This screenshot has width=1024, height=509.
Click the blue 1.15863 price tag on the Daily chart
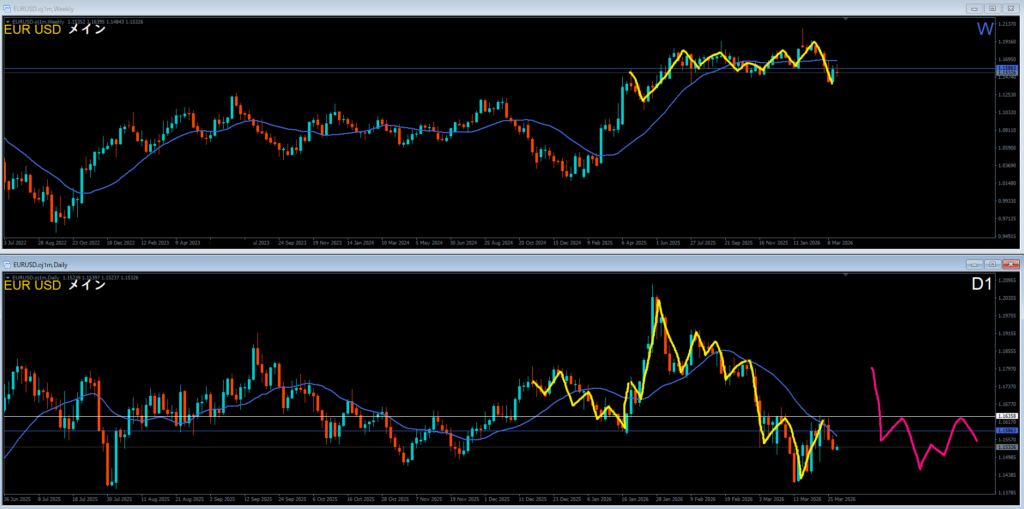1006,431
